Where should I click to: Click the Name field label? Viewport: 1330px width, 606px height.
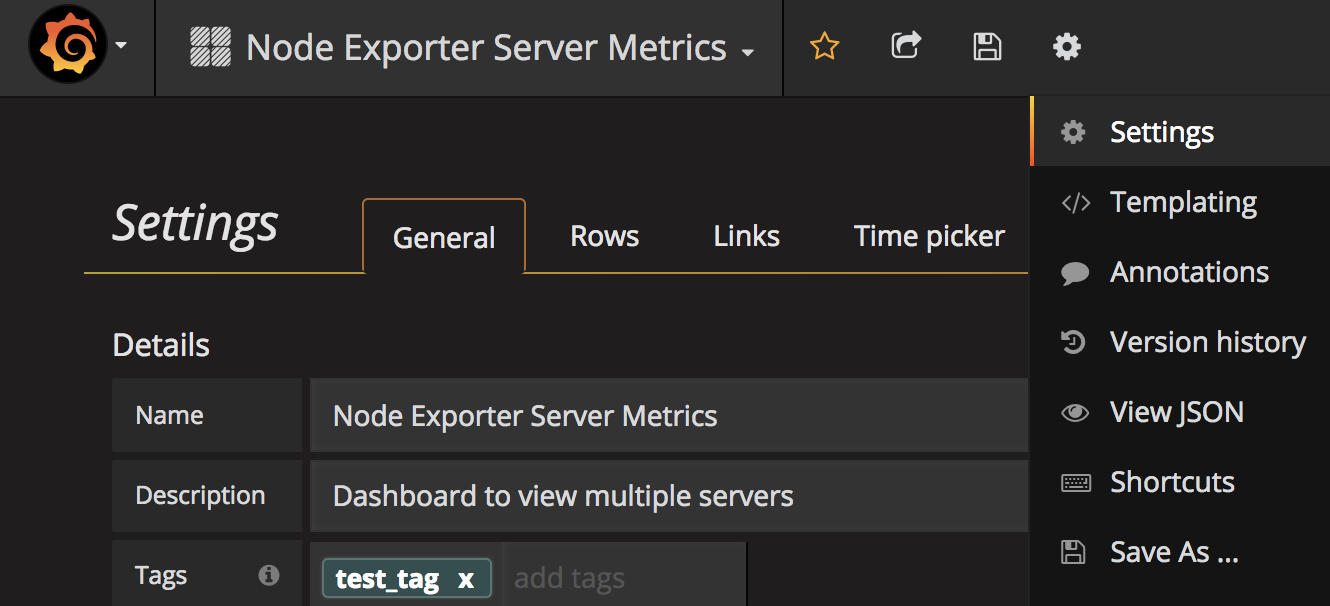coord(169,415)
